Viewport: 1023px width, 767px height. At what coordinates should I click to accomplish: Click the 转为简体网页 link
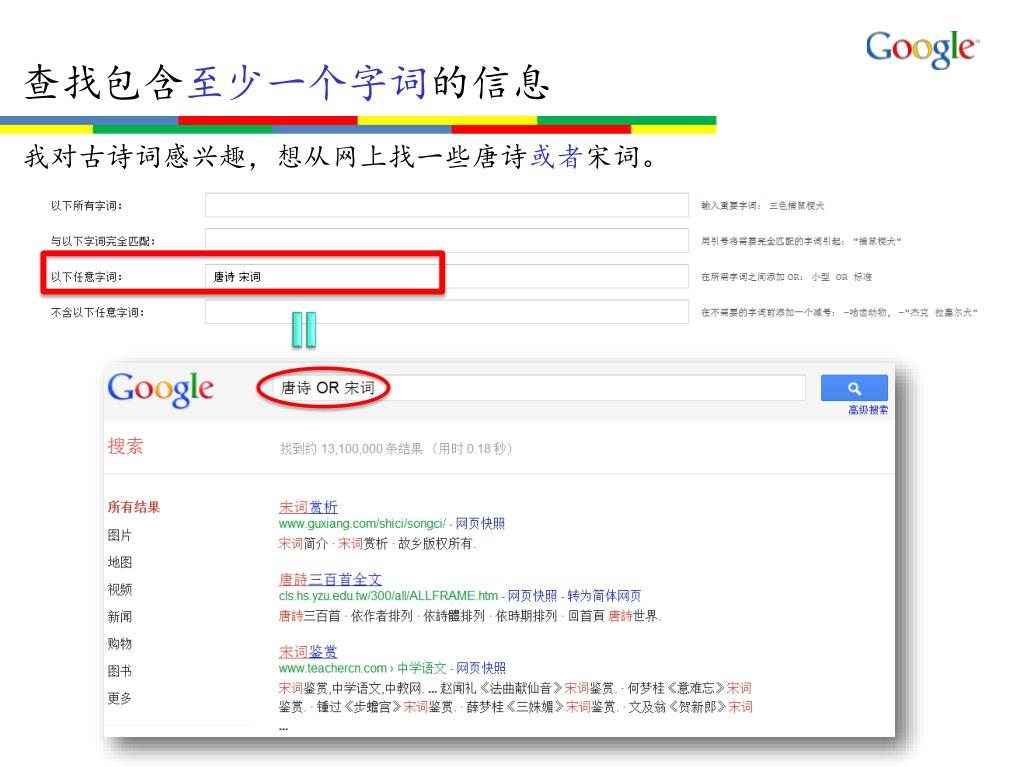pos(604,596)
